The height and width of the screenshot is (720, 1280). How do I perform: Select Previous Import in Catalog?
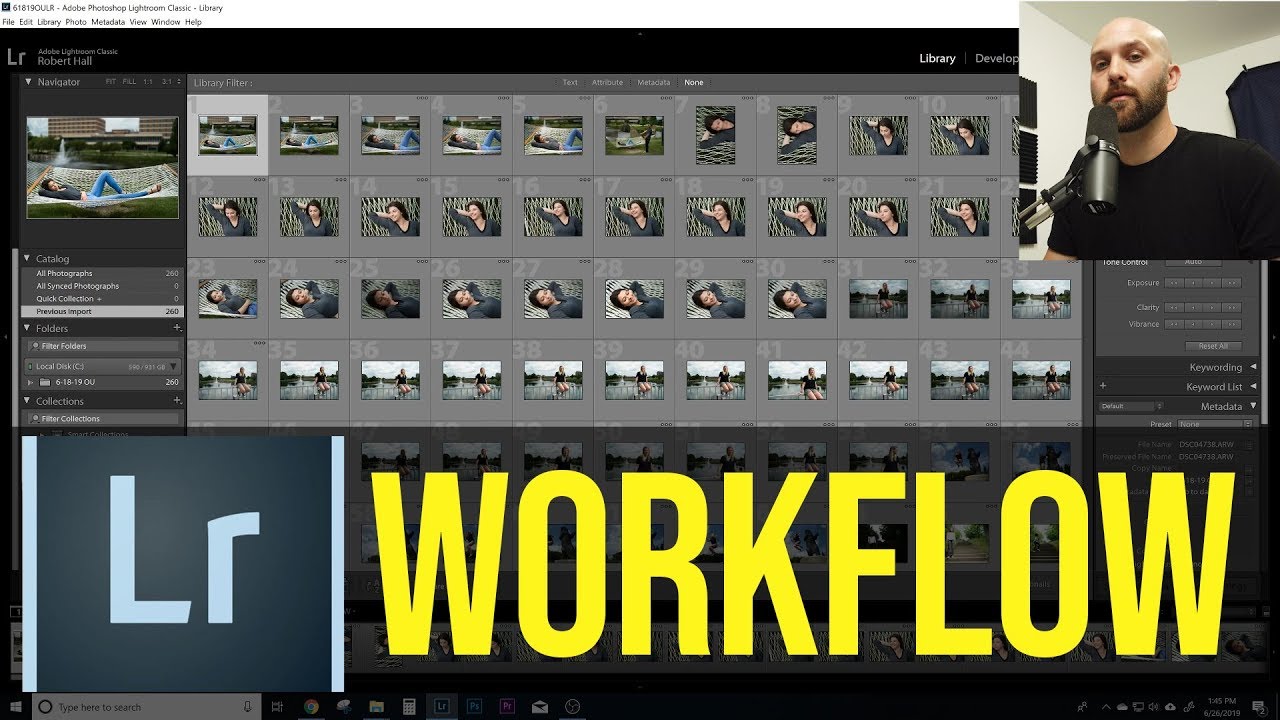pos(101,312)
